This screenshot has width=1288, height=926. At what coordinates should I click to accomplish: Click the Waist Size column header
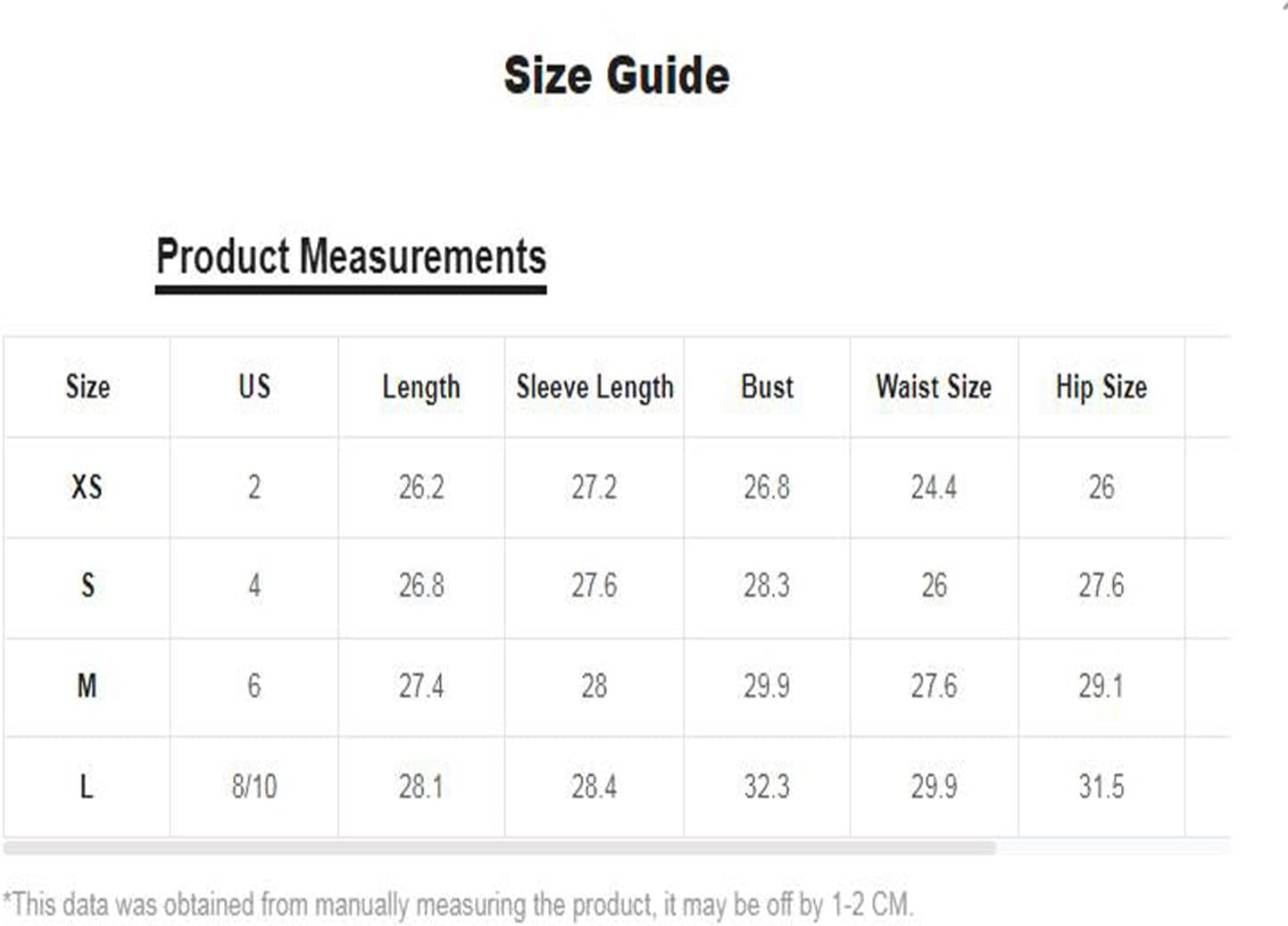pyautogui.click(x=934, y=387)
